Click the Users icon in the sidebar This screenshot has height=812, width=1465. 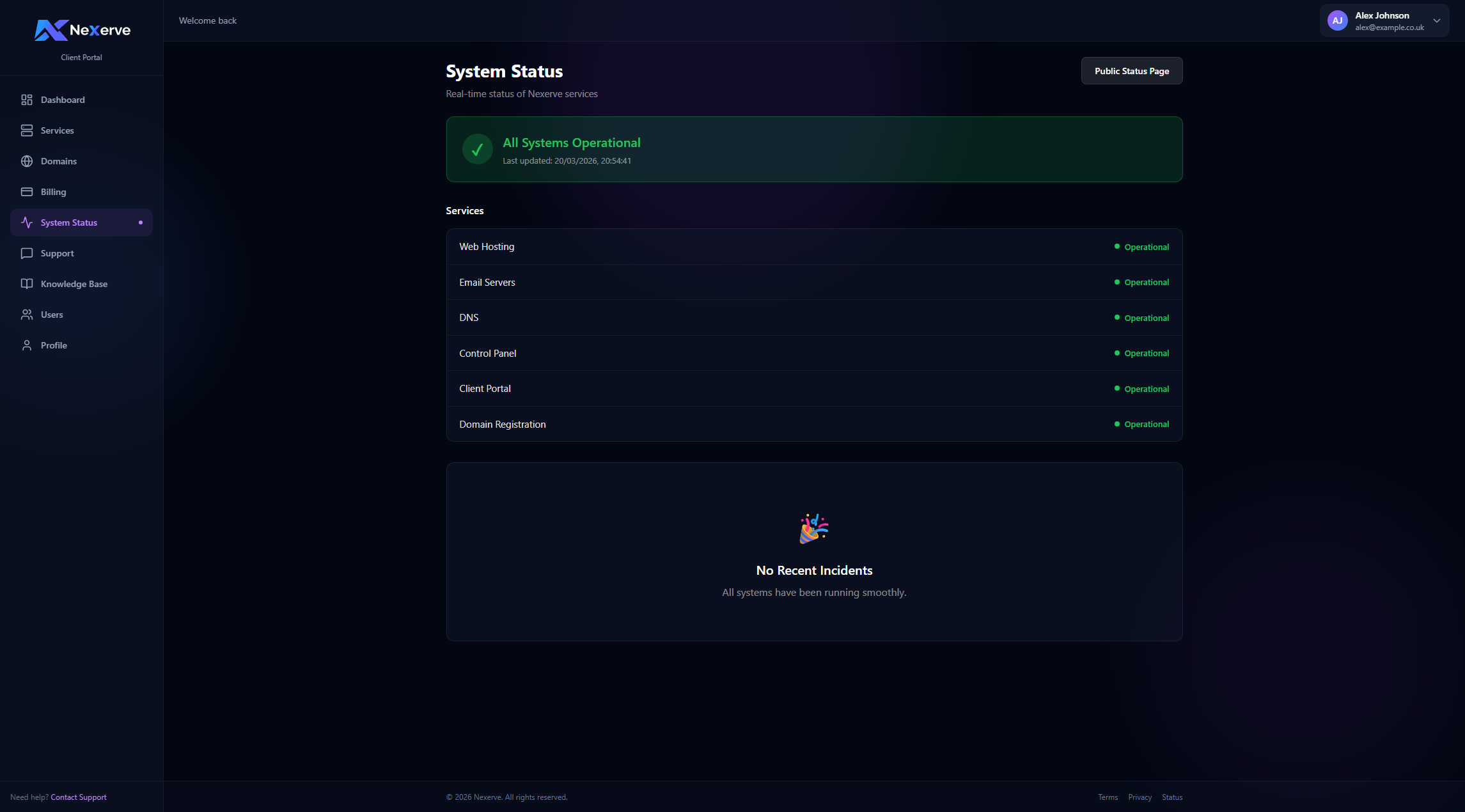26,315
